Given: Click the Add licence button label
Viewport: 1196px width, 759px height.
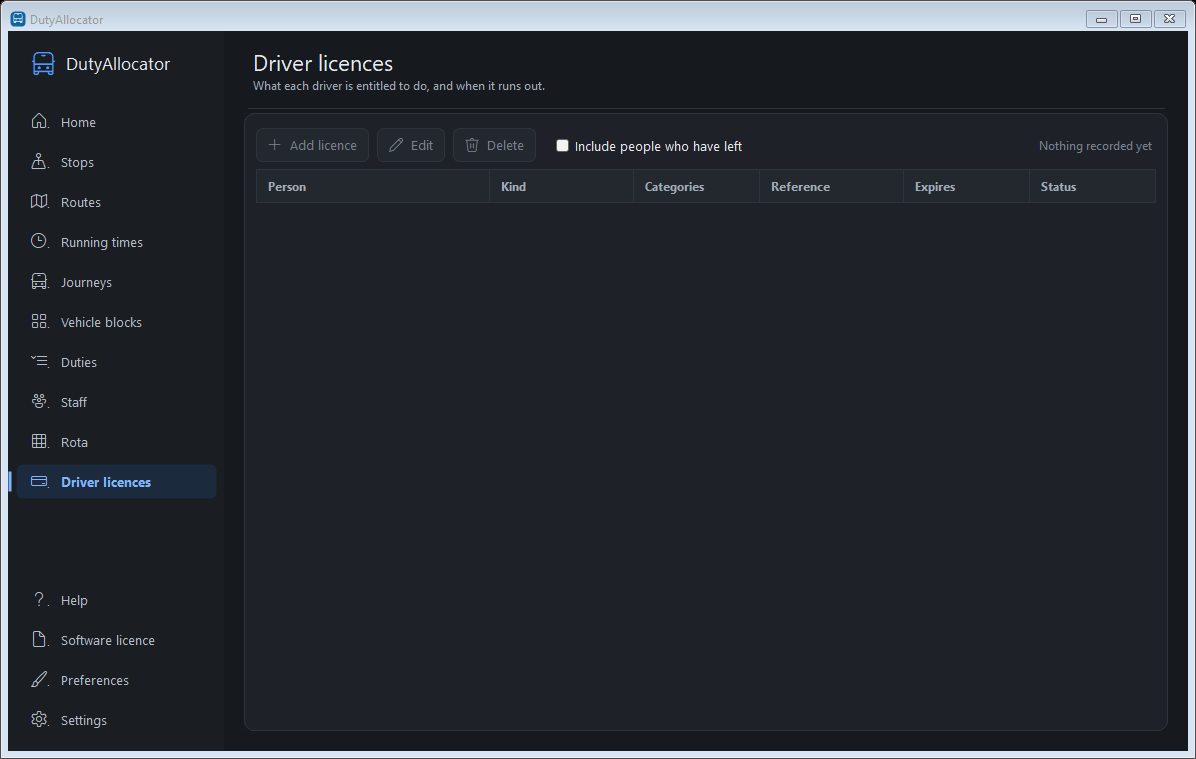Looking at the screenshot, I should pos(323,145).
